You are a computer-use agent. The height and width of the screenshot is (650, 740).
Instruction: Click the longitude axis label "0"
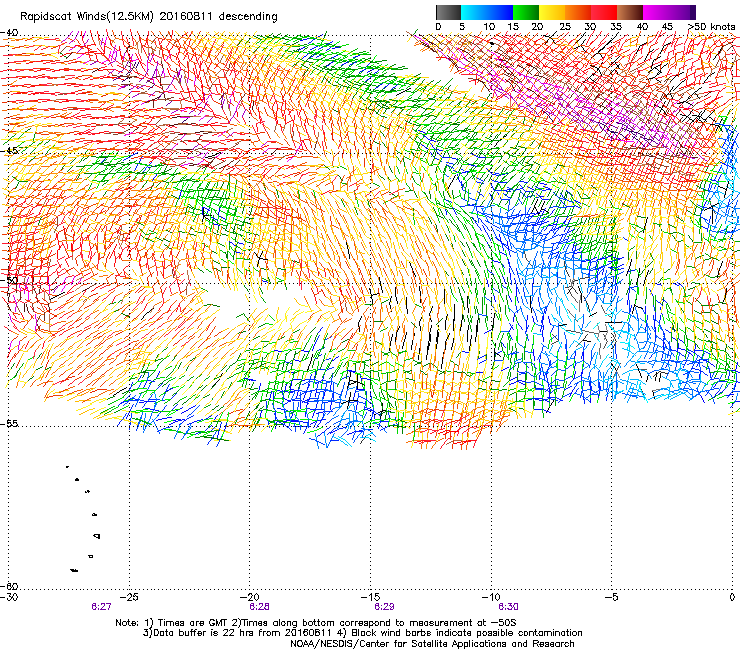click(732, 597)
